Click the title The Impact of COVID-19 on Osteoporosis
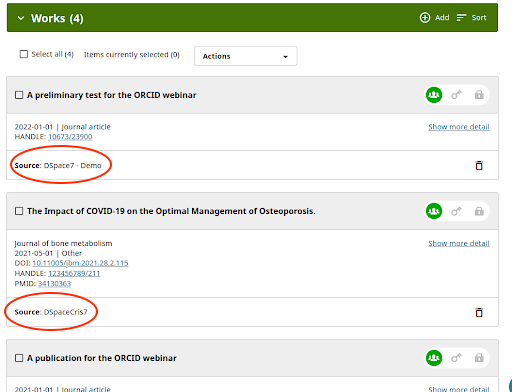The height and width of the screenshot is (392, 512). [171, 211]
